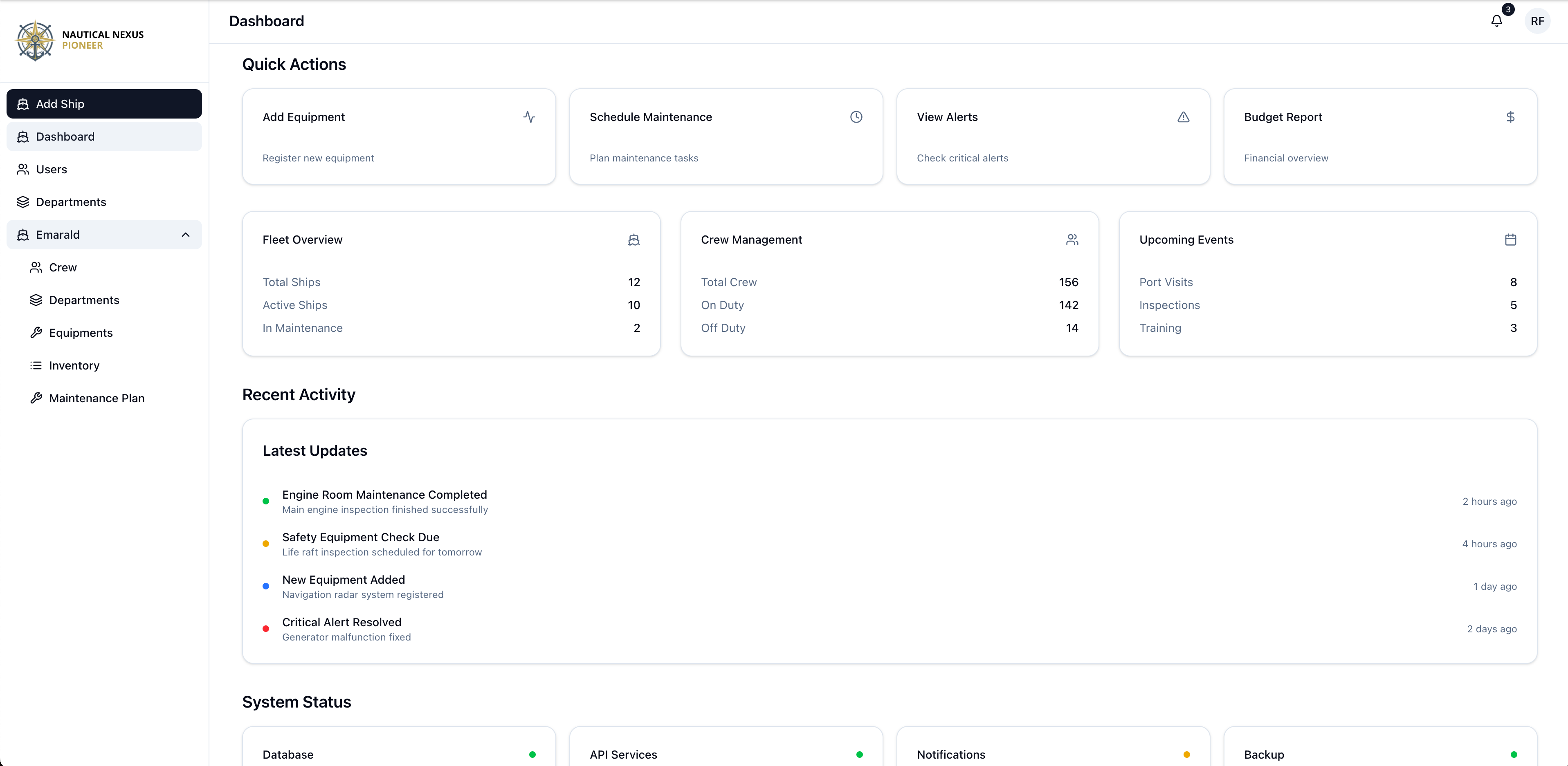Collapse the Emarald ship section chevron
The image size is (1568, 766).
click(x=186, y=235)
